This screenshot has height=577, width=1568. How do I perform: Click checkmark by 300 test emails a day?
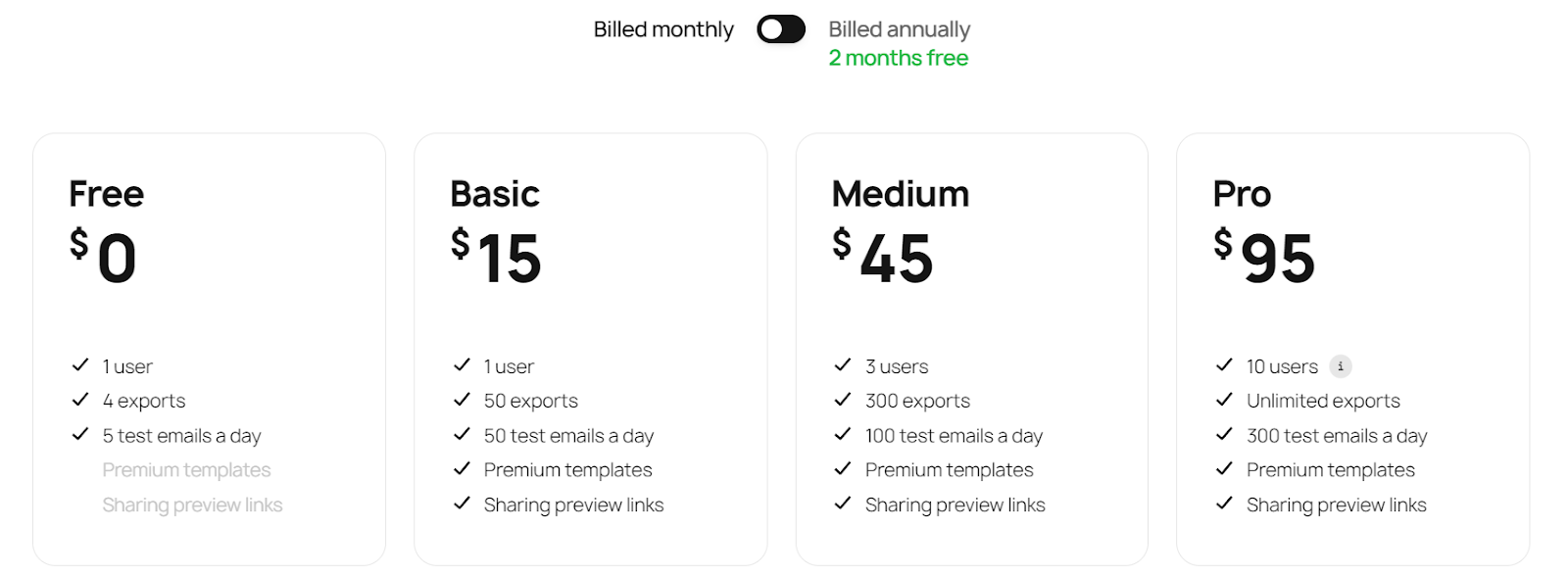tap(1224, 434)
